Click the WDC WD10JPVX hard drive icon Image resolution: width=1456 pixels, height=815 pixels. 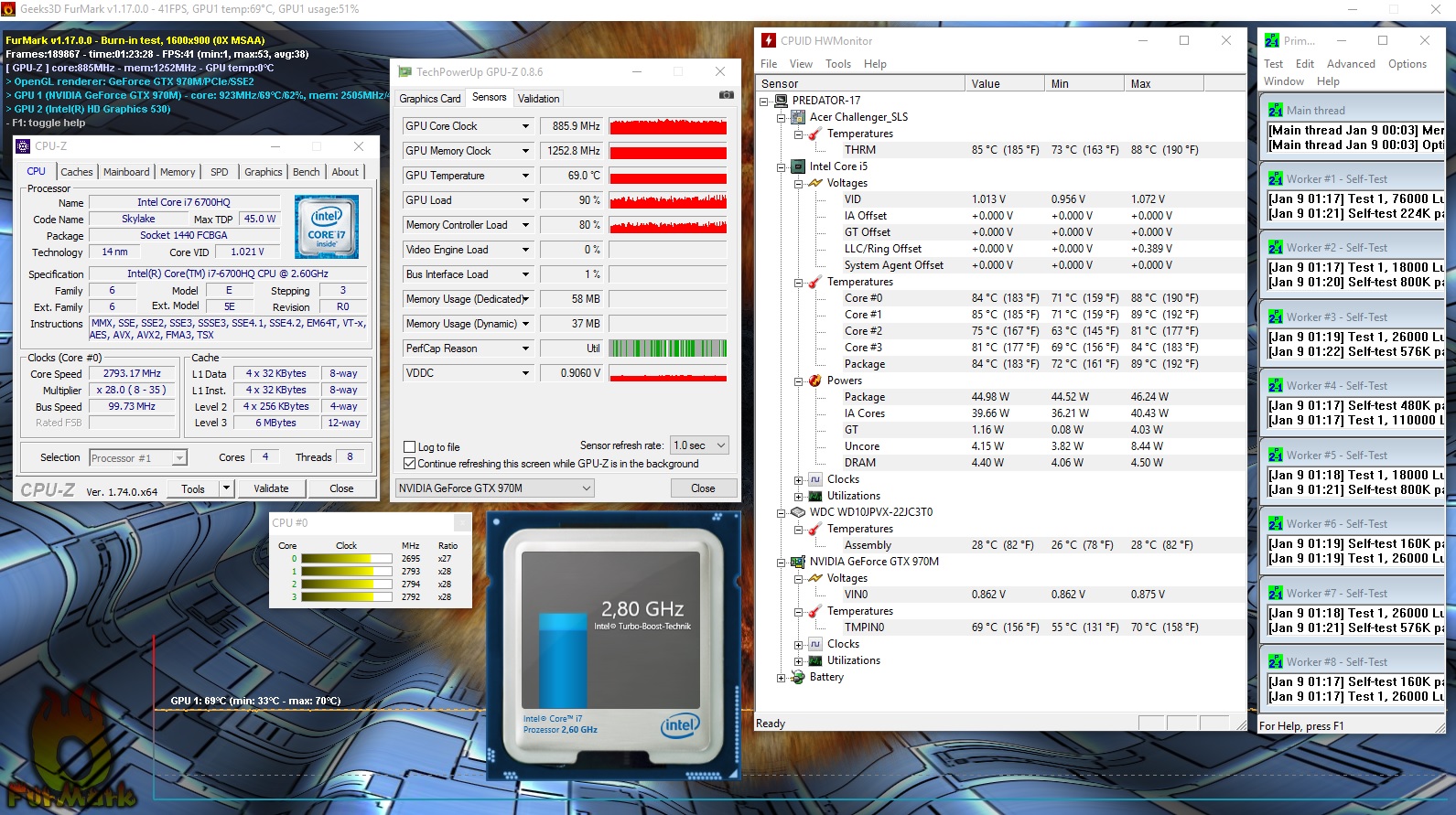pos(798,512)
